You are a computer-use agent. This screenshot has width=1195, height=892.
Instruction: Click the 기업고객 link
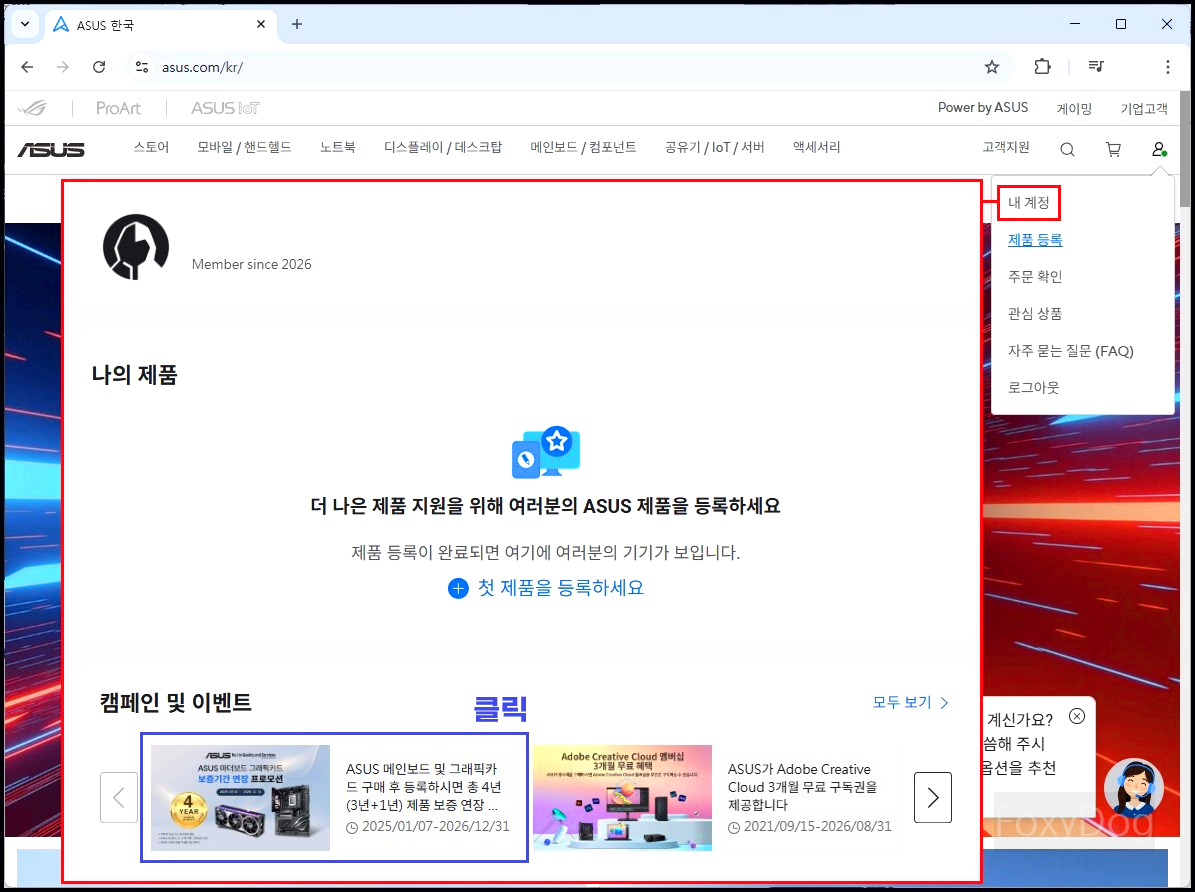1143,109
